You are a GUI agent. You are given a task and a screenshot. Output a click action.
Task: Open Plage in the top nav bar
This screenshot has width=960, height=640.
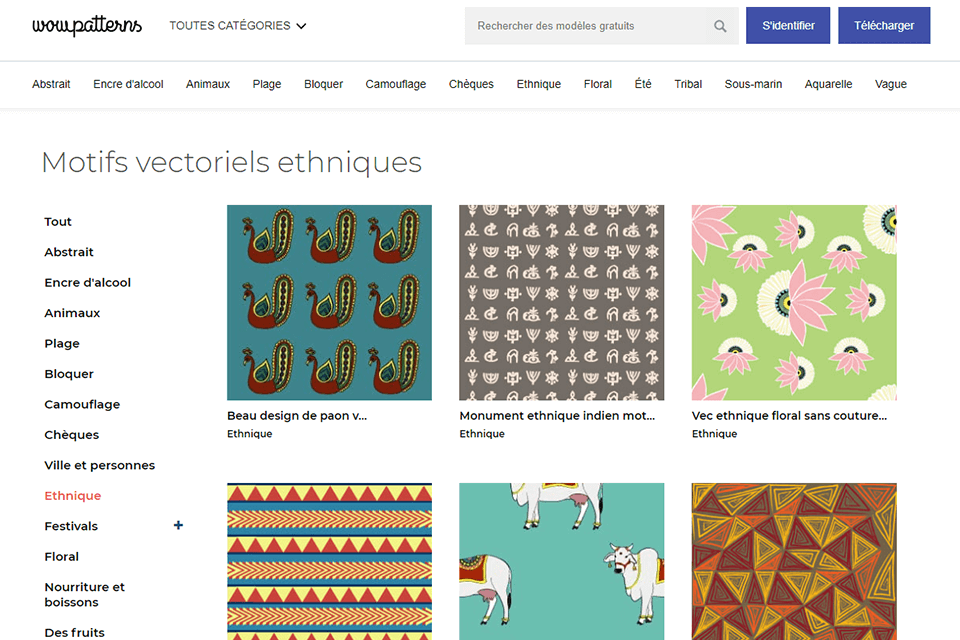pos(267,84)
